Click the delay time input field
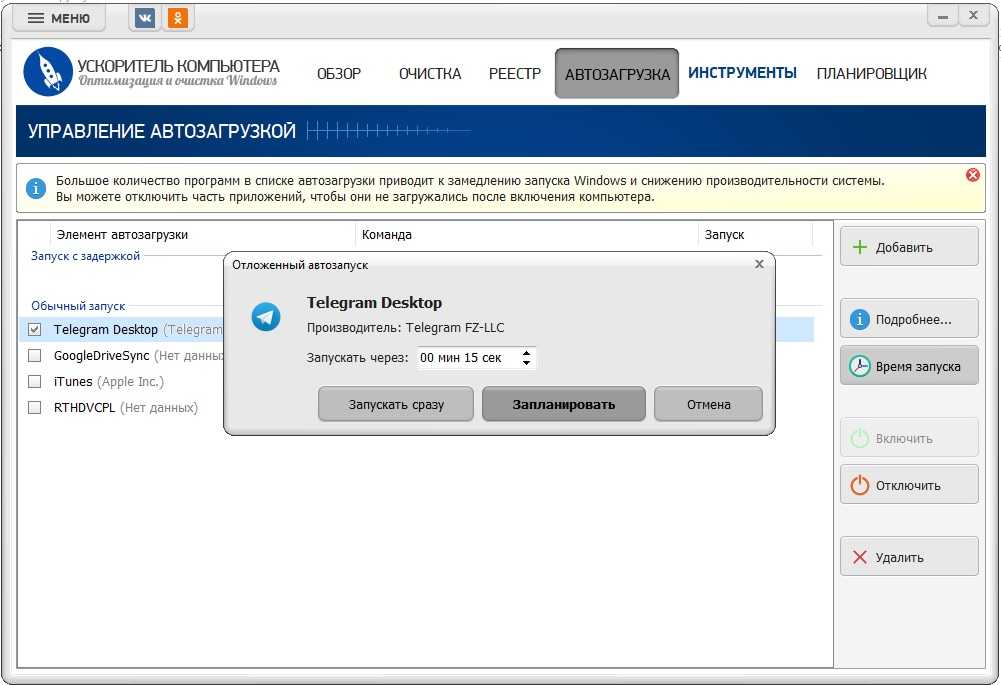The width and height of the screenshot is (1001, 685). point(465,357)
